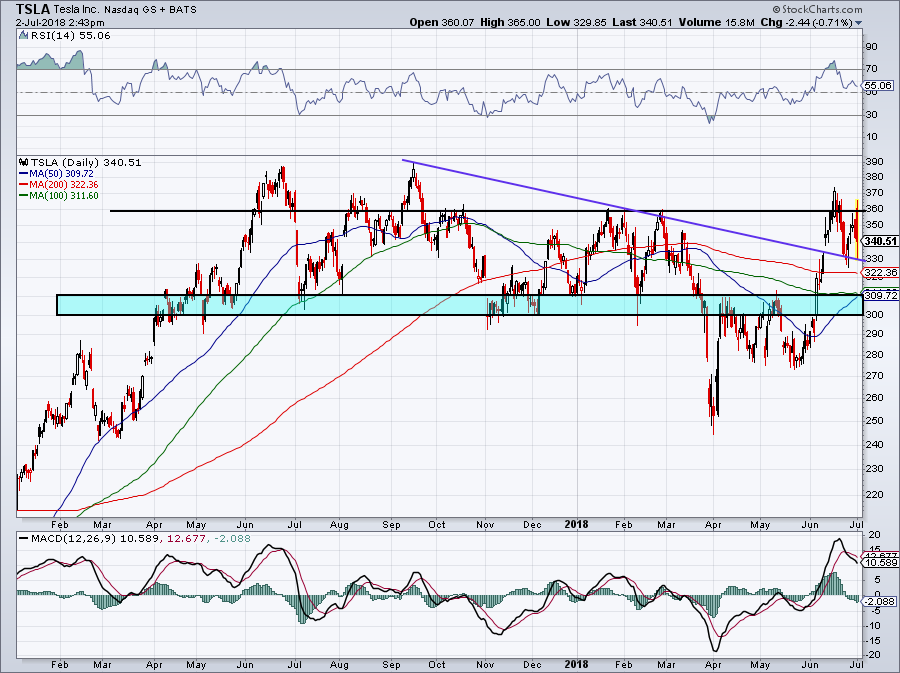Viewport: 900px width, 673px height.
Task: Click the boxed -2.088 MACD axis label
Action: 880,601
